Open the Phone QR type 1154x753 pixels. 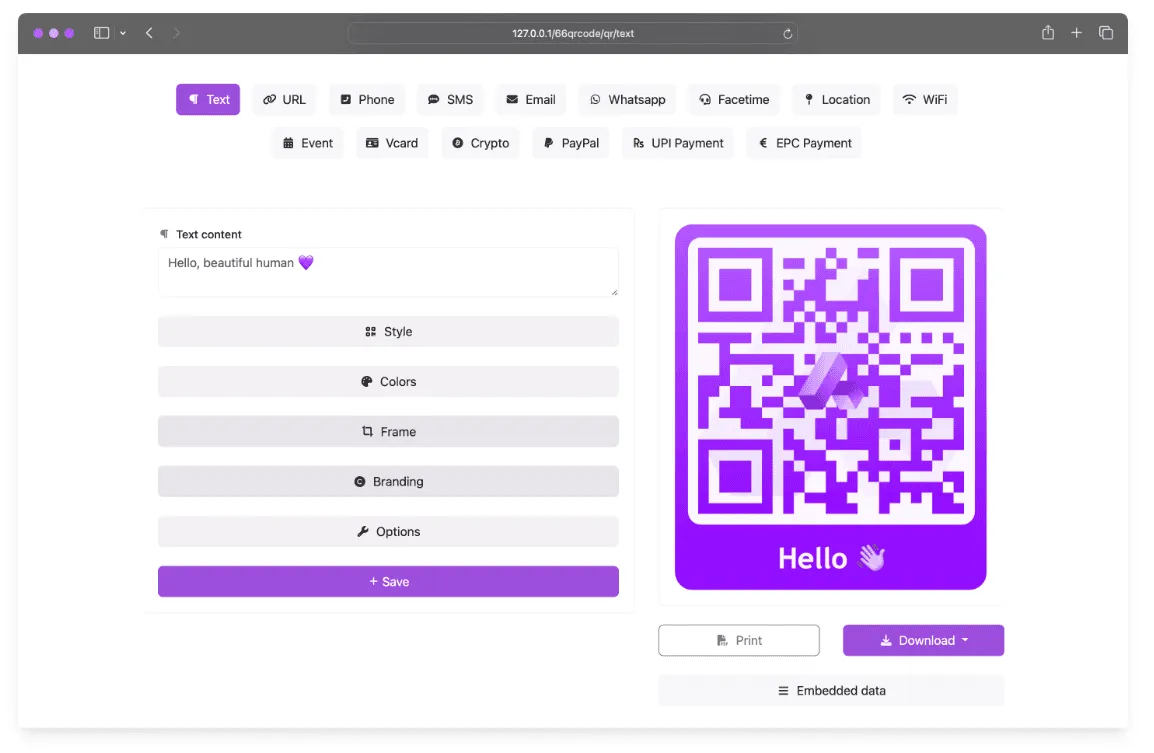click(x=367, y=99)
